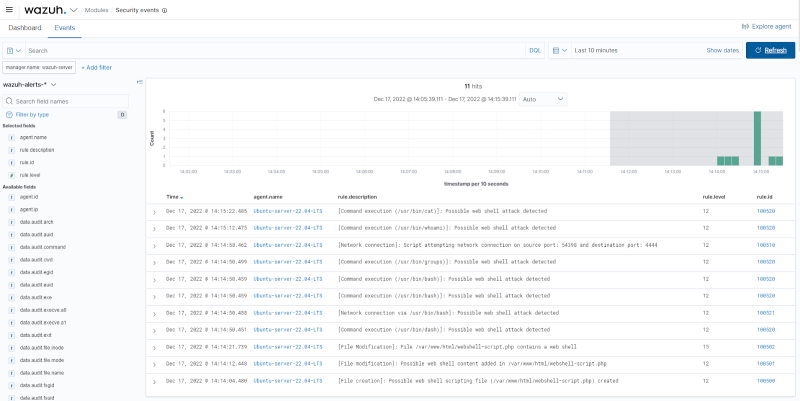Click the tallest histogram bar at 14:15
This screenshot has width=800, height=401.
757,137
